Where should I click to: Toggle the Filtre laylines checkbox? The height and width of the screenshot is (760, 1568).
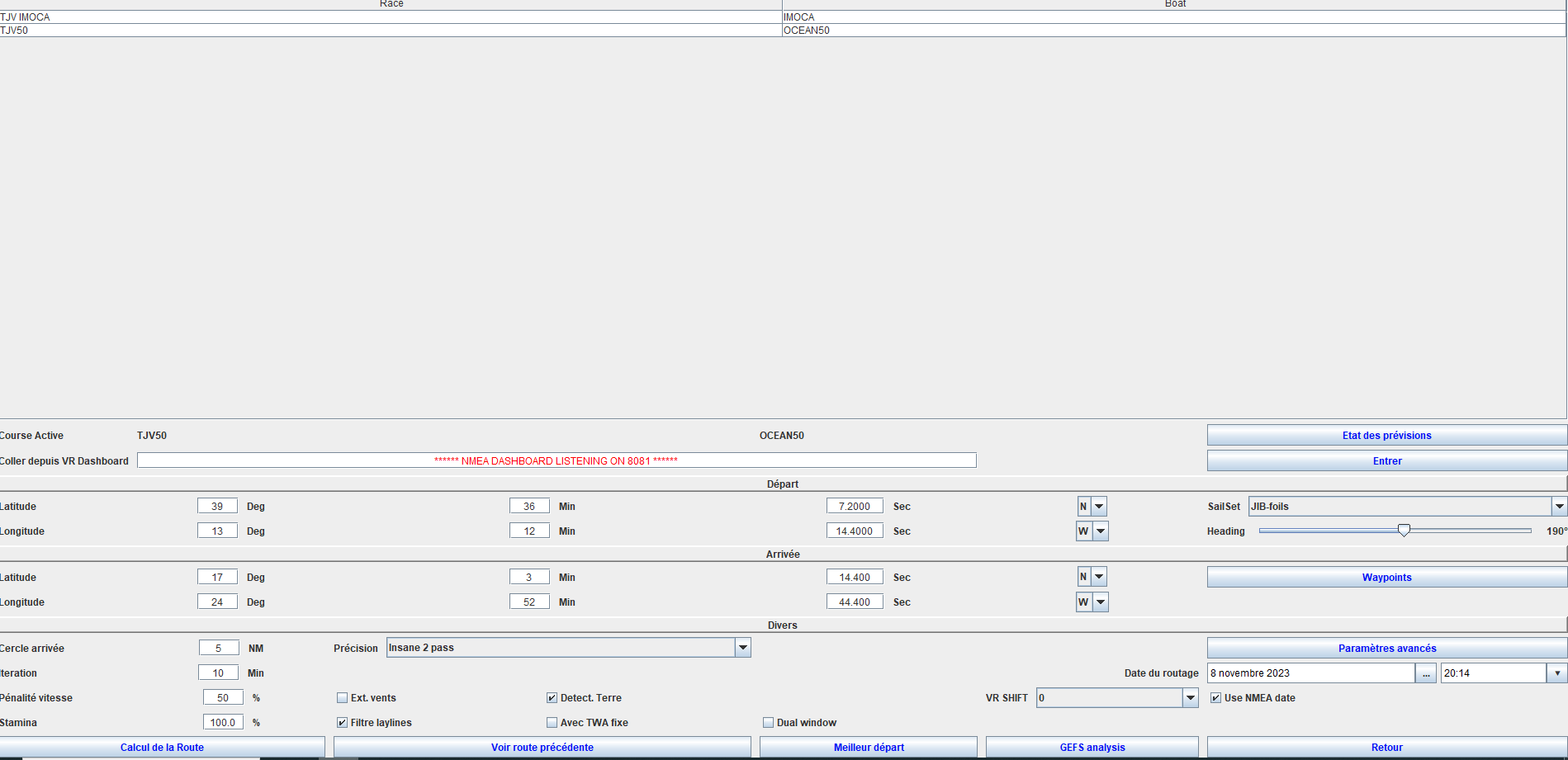pyautogui.click(x=343, y=723)
